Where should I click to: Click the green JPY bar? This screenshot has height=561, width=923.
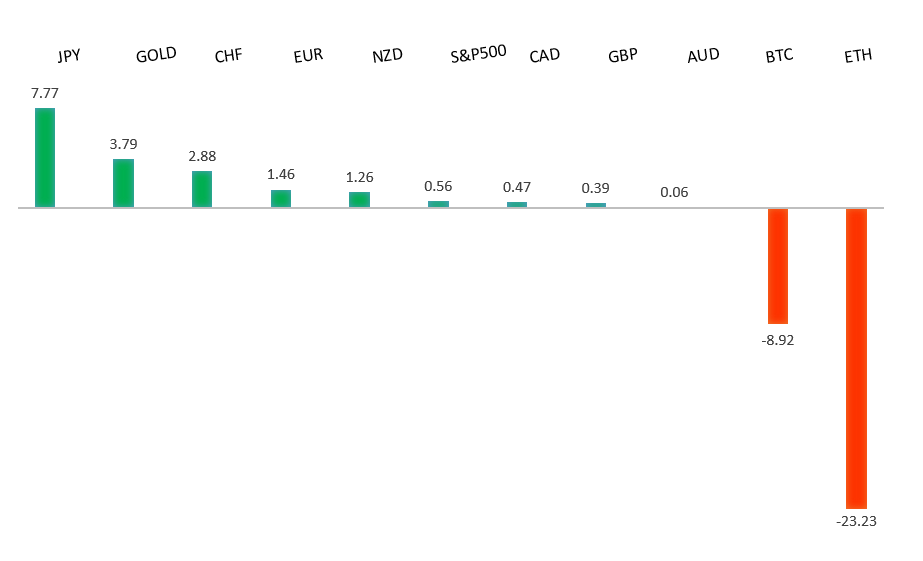coord(45,157)
